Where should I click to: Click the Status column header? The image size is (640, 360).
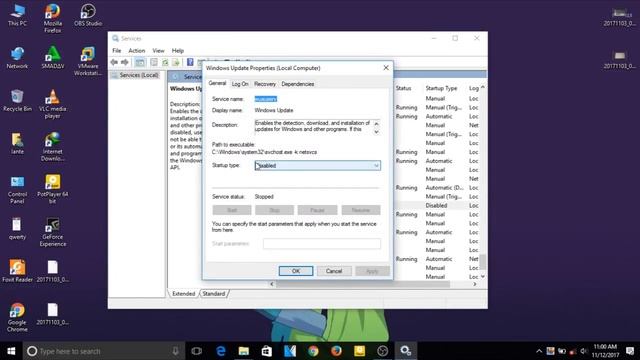coord(403,88)
